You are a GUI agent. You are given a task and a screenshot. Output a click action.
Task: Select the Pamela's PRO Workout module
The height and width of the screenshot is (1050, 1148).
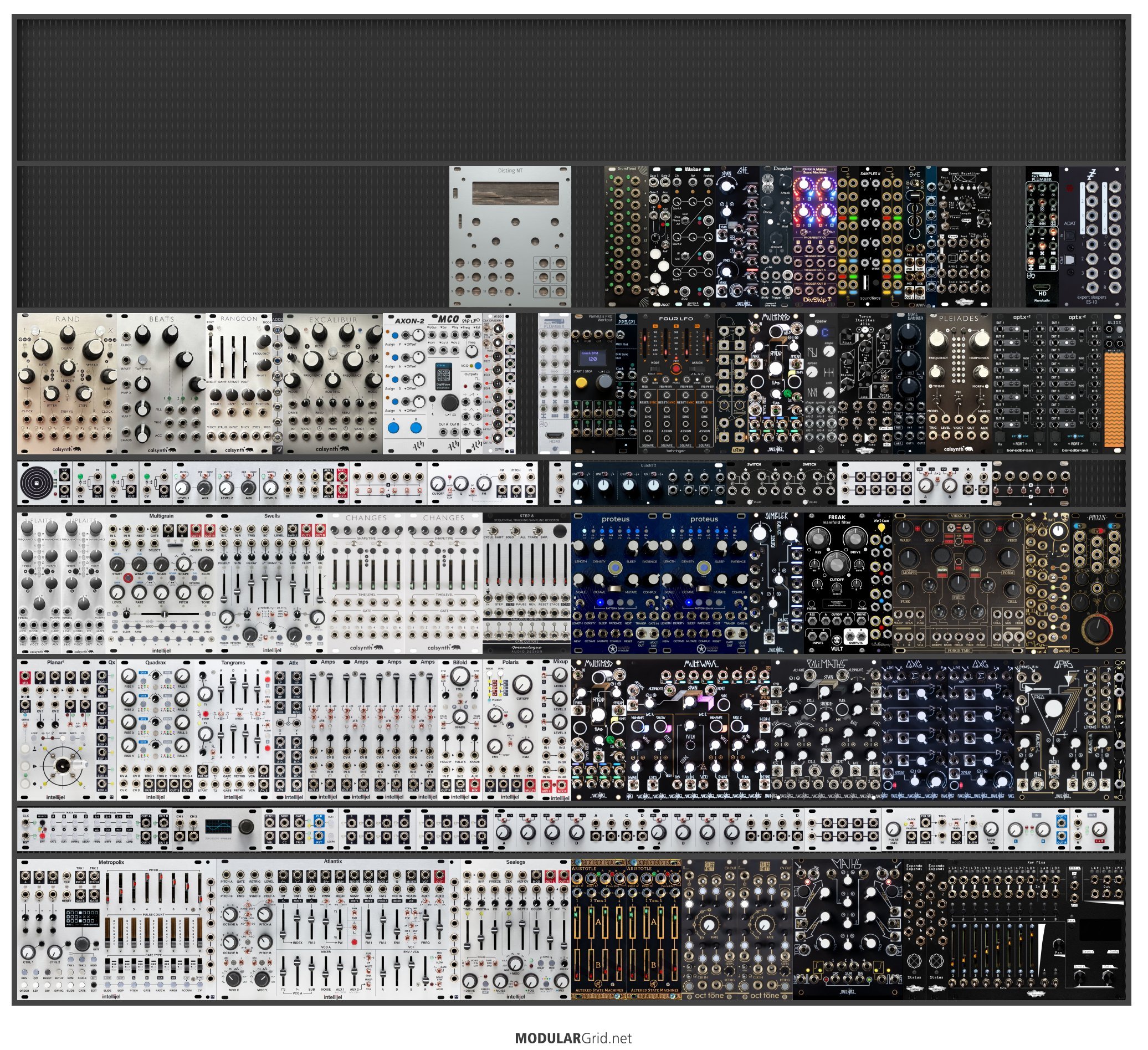click(593, 383)
